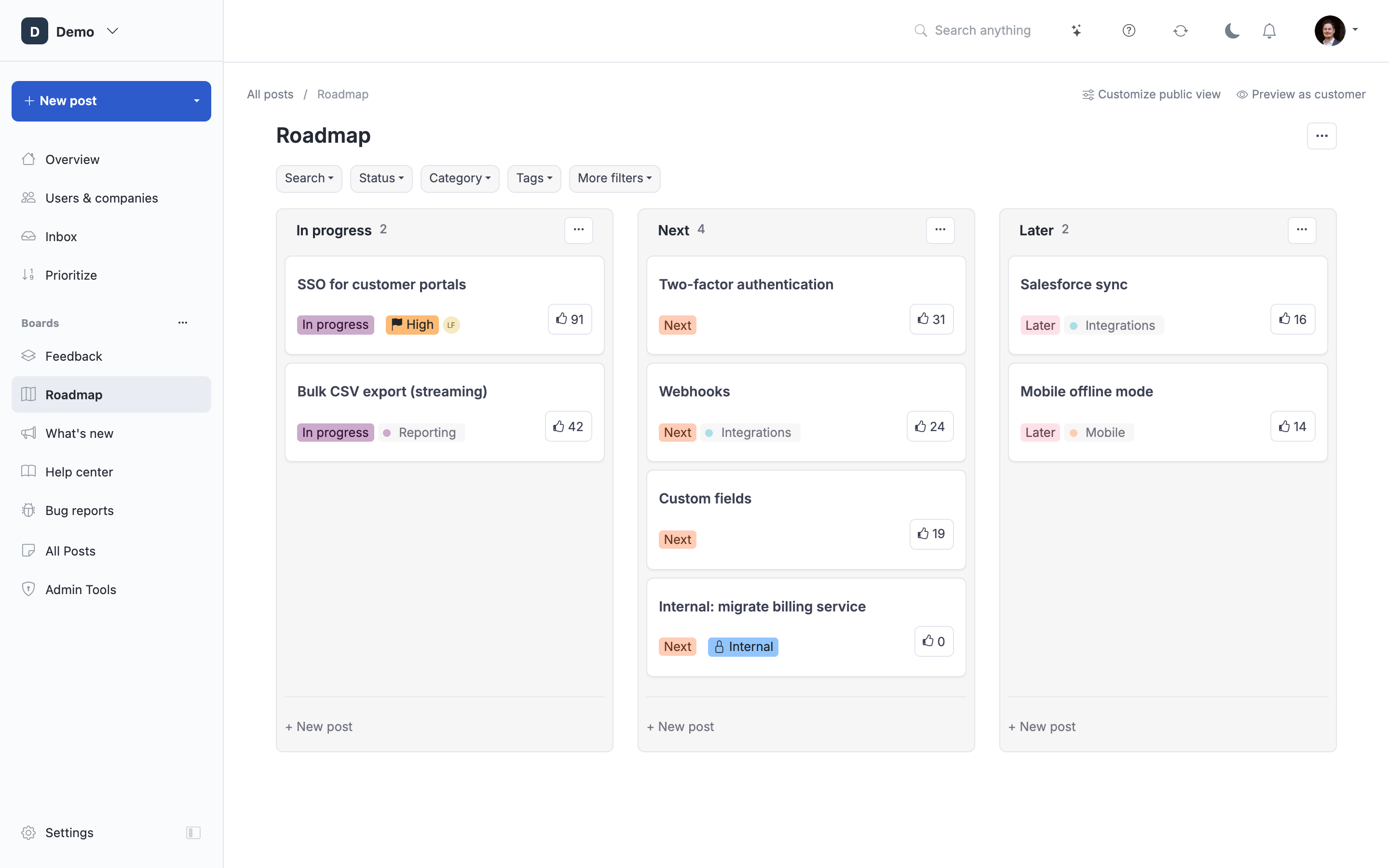Screen dimensions: 1389x868
Task: Upvote Custom fields post
Action: pyautogui.click(x=931, y=534)
